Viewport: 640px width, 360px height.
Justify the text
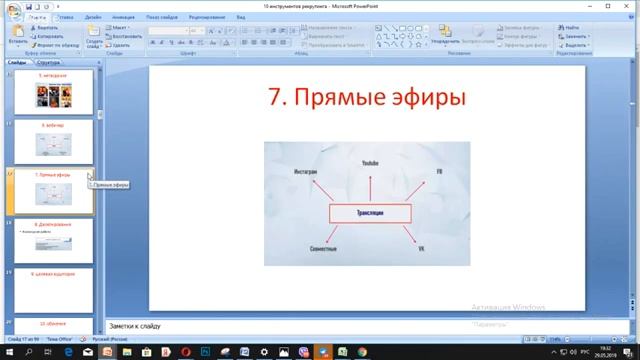(273, 42)
